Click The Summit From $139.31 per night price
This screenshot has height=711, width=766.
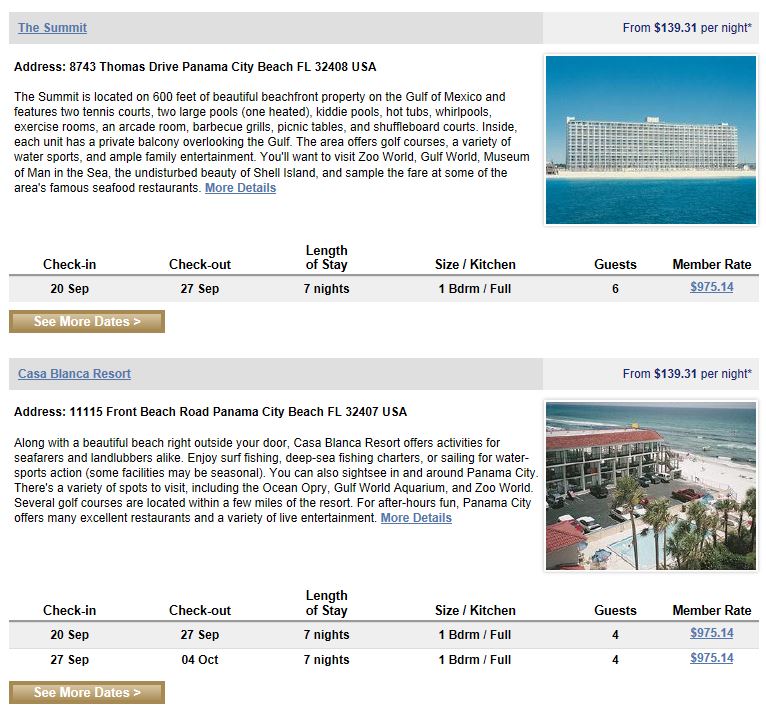pyautogui.click(x=686, y=28)
